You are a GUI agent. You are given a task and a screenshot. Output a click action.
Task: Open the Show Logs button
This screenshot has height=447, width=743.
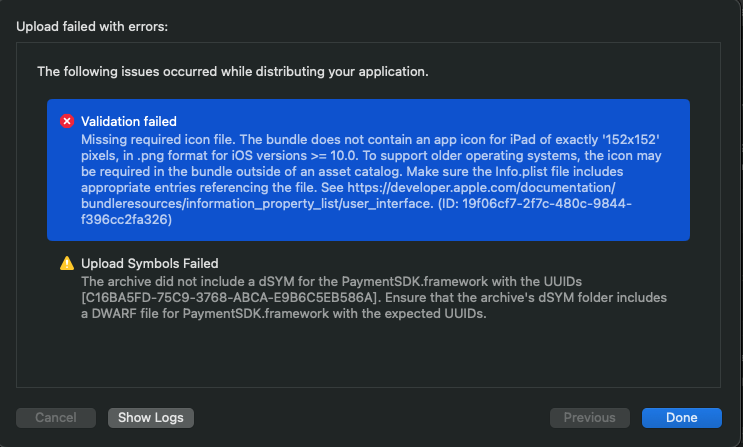point(151,418)
